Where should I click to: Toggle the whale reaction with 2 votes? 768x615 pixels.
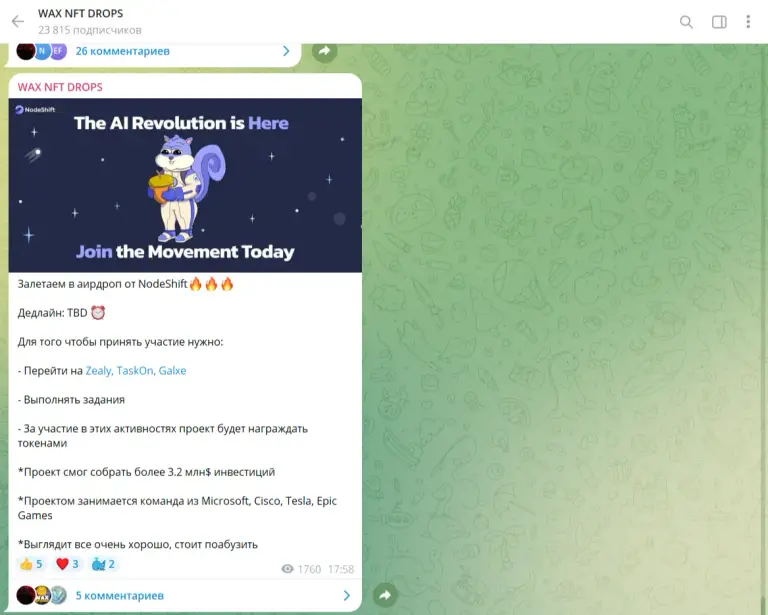tap(103, 564)
